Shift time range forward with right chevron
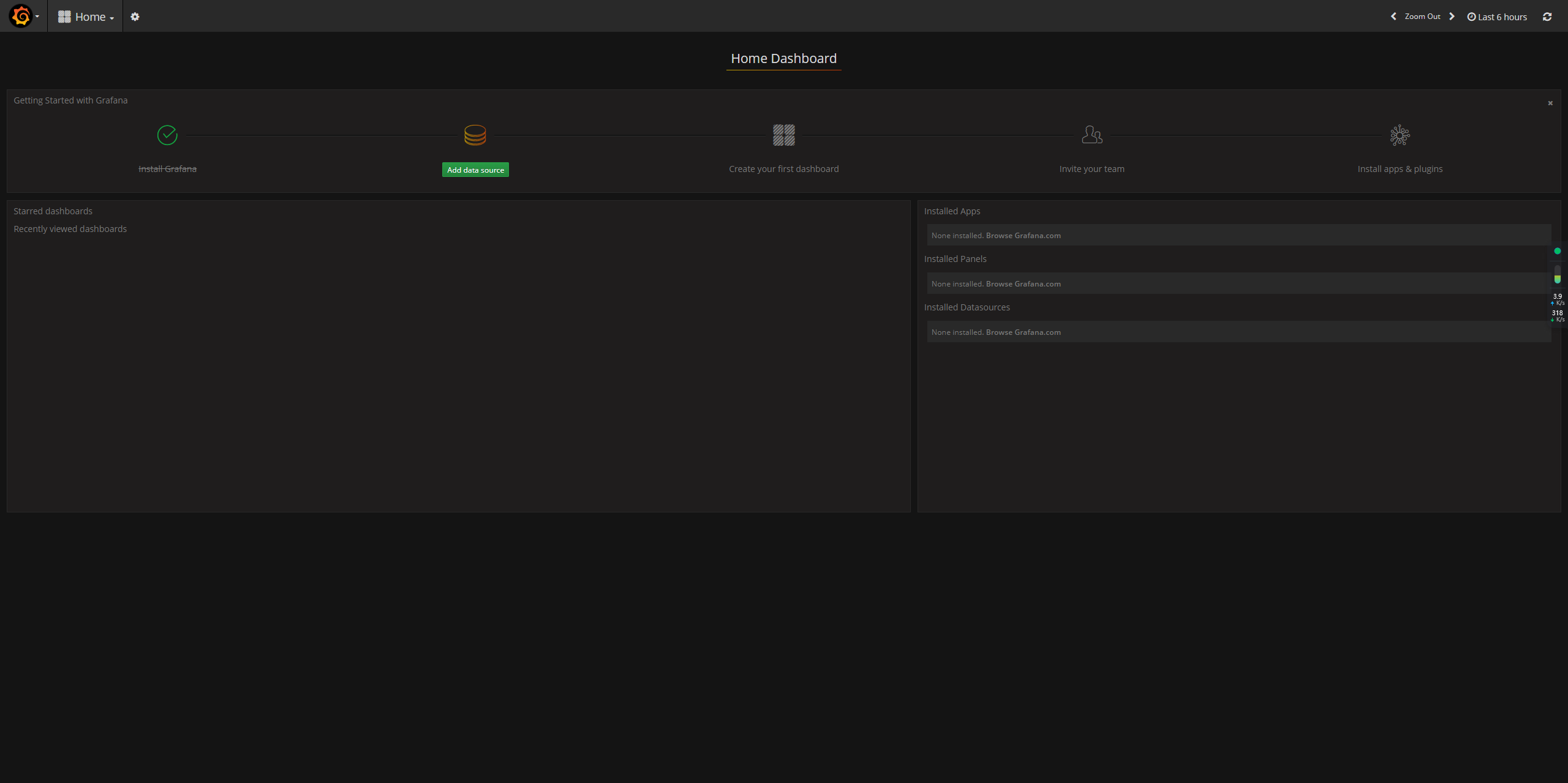 [x=1452, y=17]
